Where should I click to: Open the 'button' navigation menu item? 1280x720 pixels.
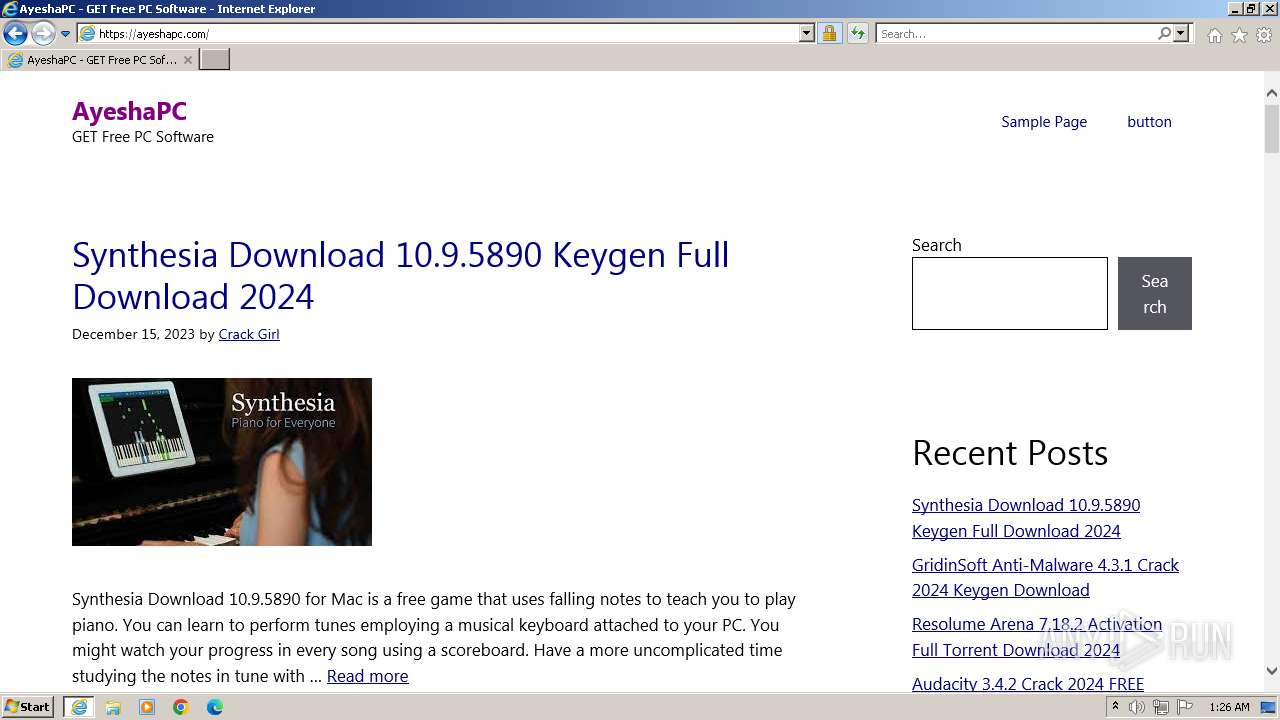(1149, 122)
